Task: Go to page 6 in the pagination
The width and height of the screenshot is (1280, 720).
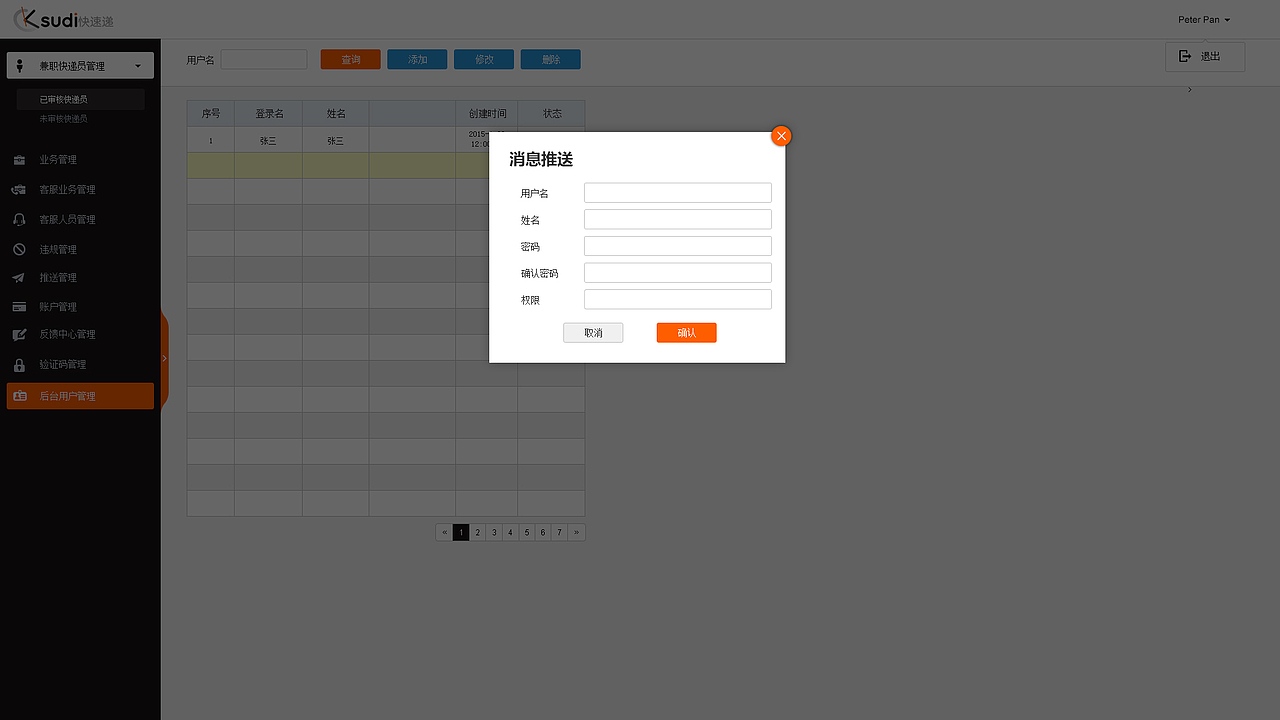Action: point(543,533)
